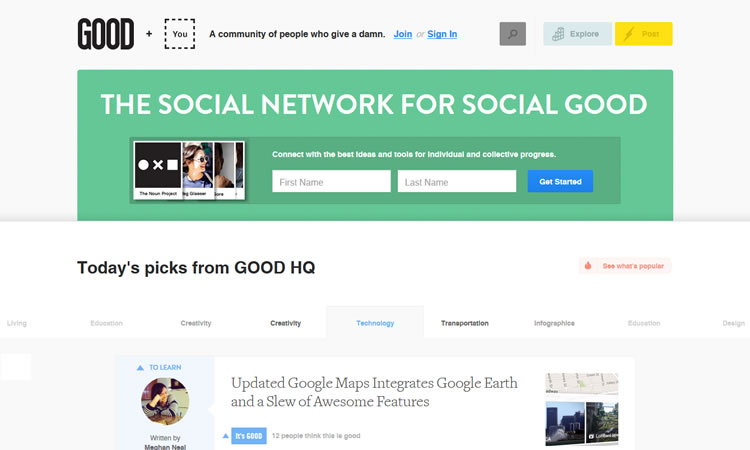This screenshot has width=750, height=450.
Task: Click the author avatar of Meghan Neal
Action: (165, 402)
